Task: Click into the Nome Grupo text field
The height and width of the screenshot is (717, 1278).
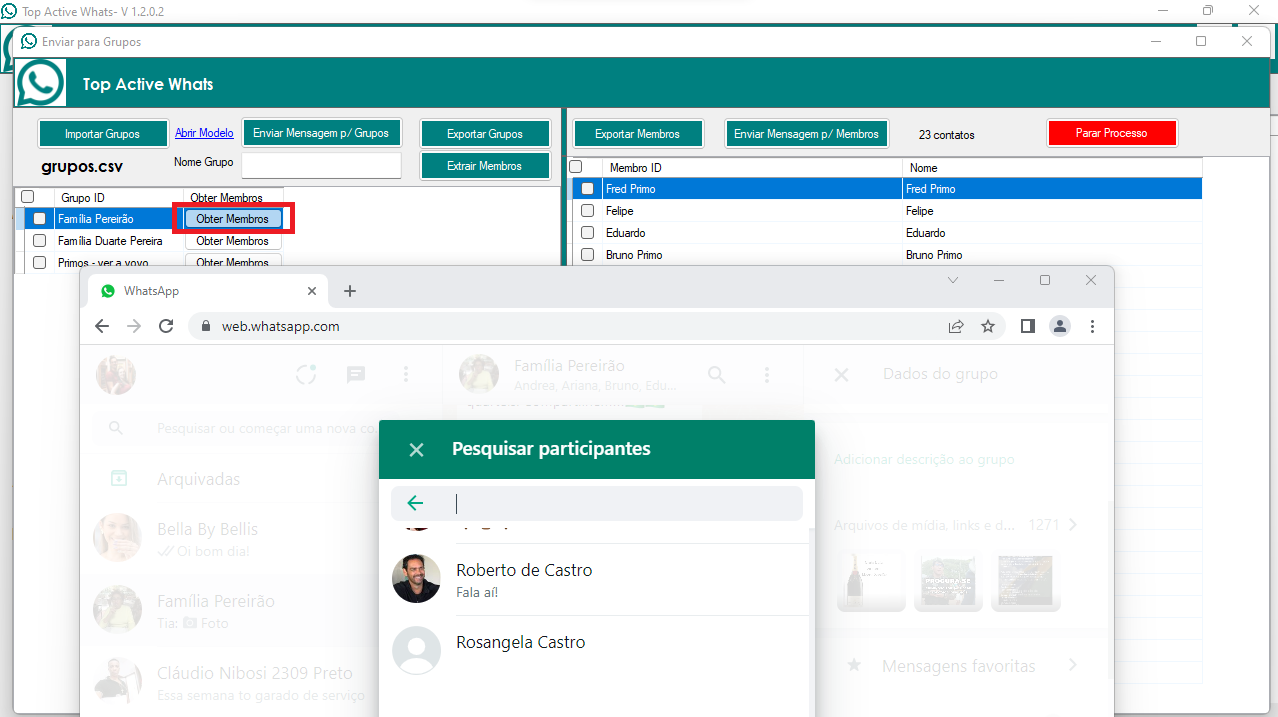Action: click(321, 165)
